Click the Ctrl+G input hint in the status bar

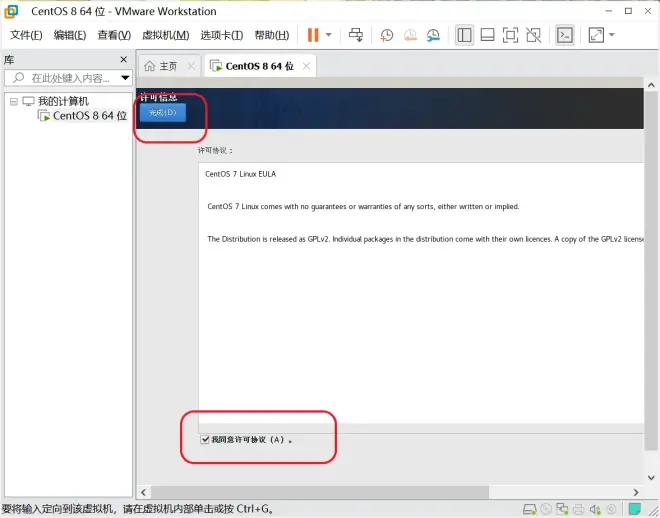(x=254, y=509)
